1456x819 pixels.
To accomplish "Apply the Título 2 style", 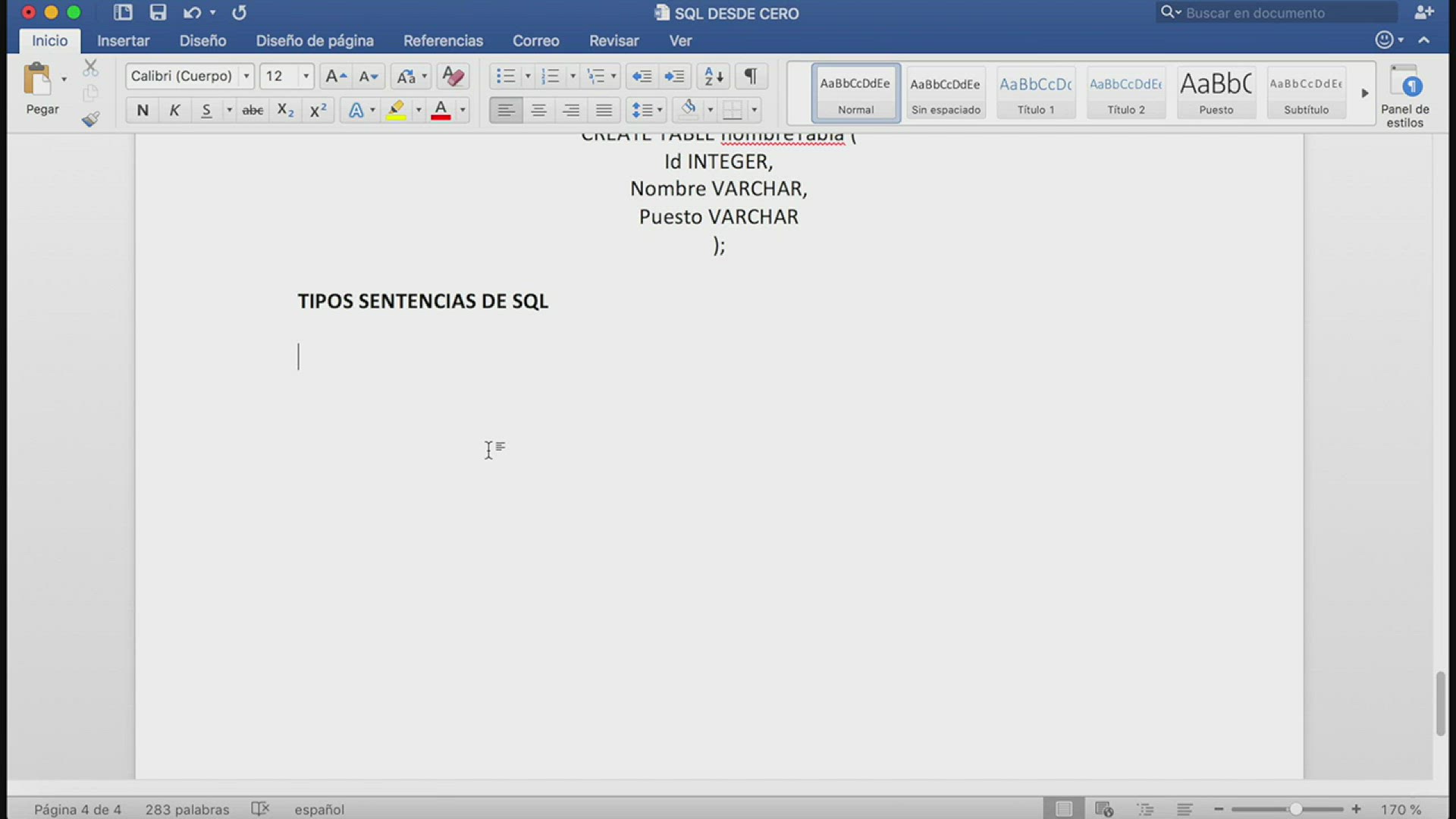I will pos(1125,93).
